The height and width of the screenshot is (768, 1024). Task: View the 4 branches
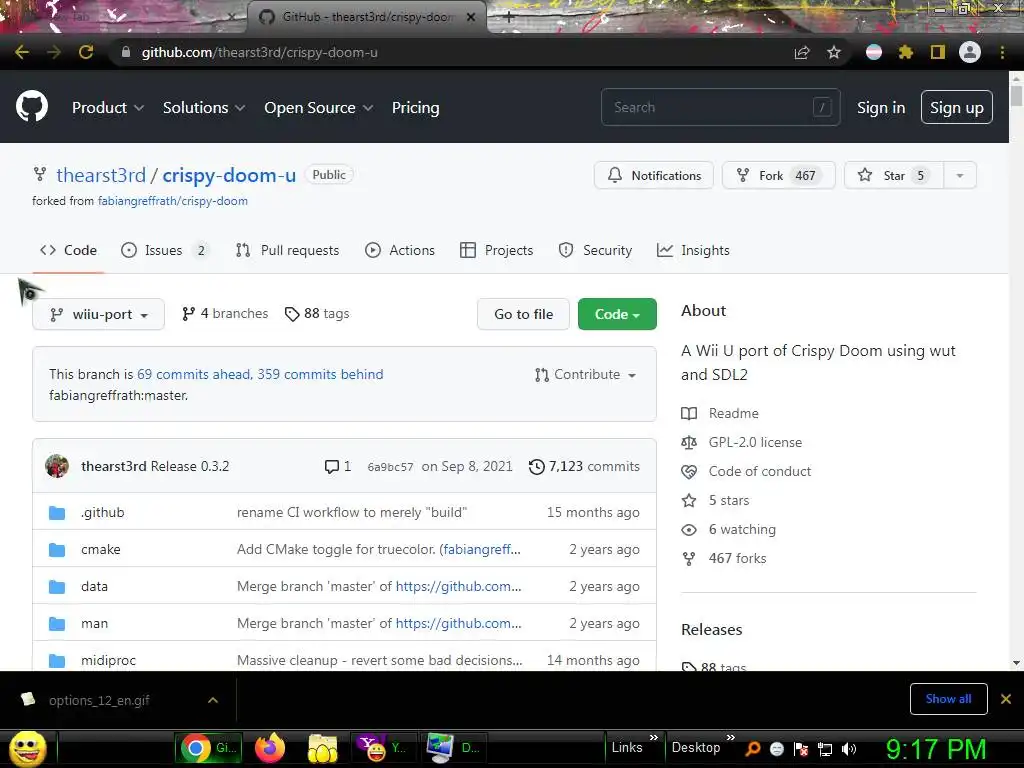click(x=225, y=313)
